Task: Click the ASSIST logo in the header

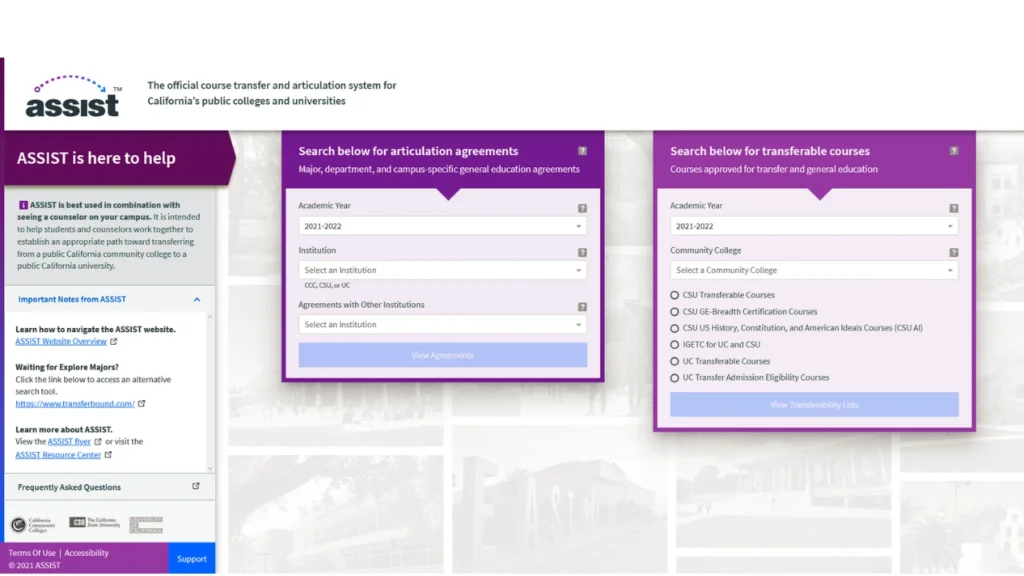Action: click(x=73, y=97)
